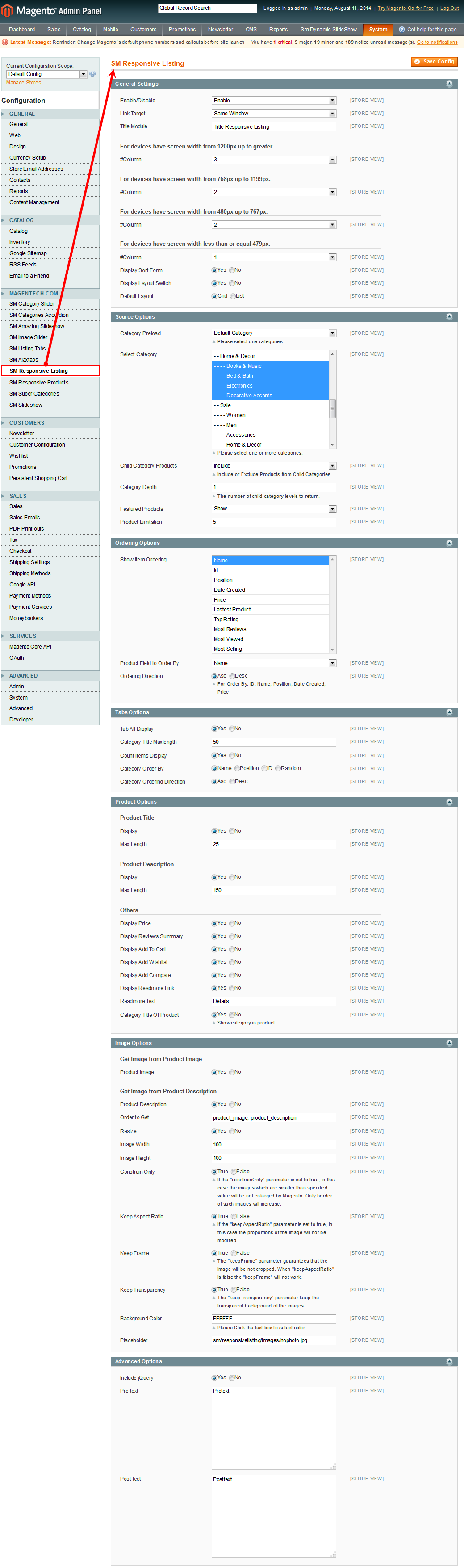Image resolution: width=464 pixels, height=1568 pixels.
Task: Open the Link Target dropdown
Action: point(274,114)
